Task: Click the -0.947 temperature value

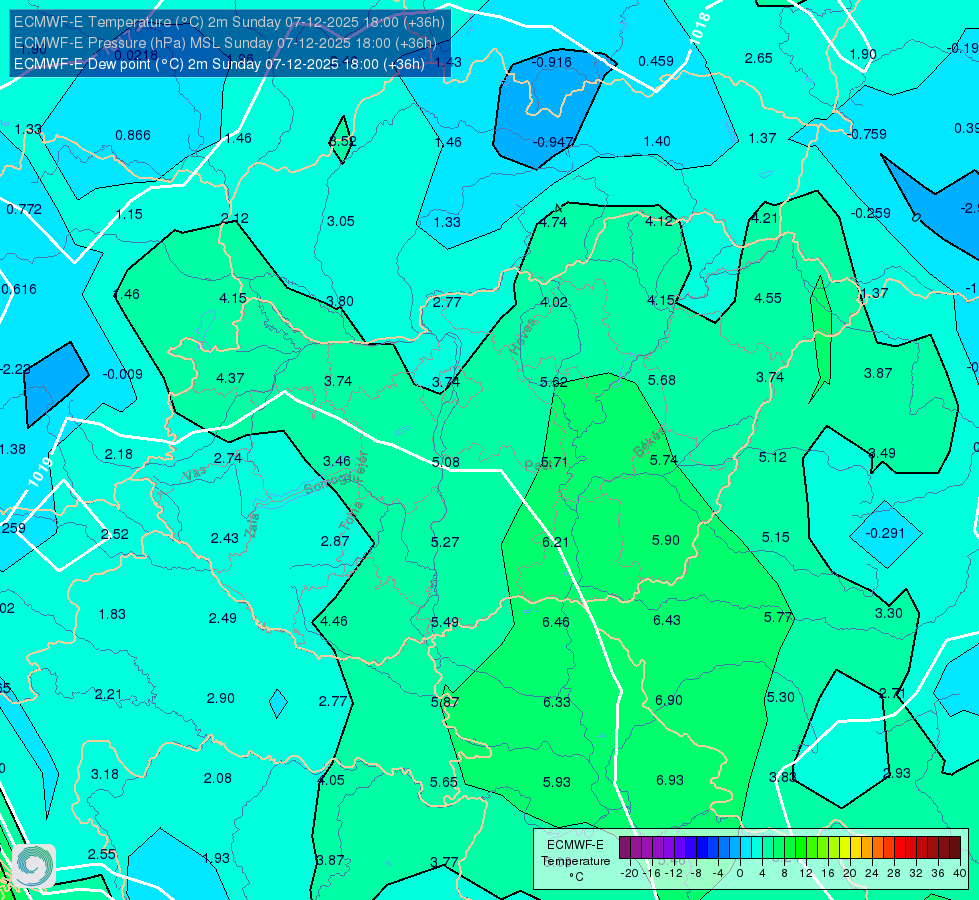Action: [x=553, y=142]
